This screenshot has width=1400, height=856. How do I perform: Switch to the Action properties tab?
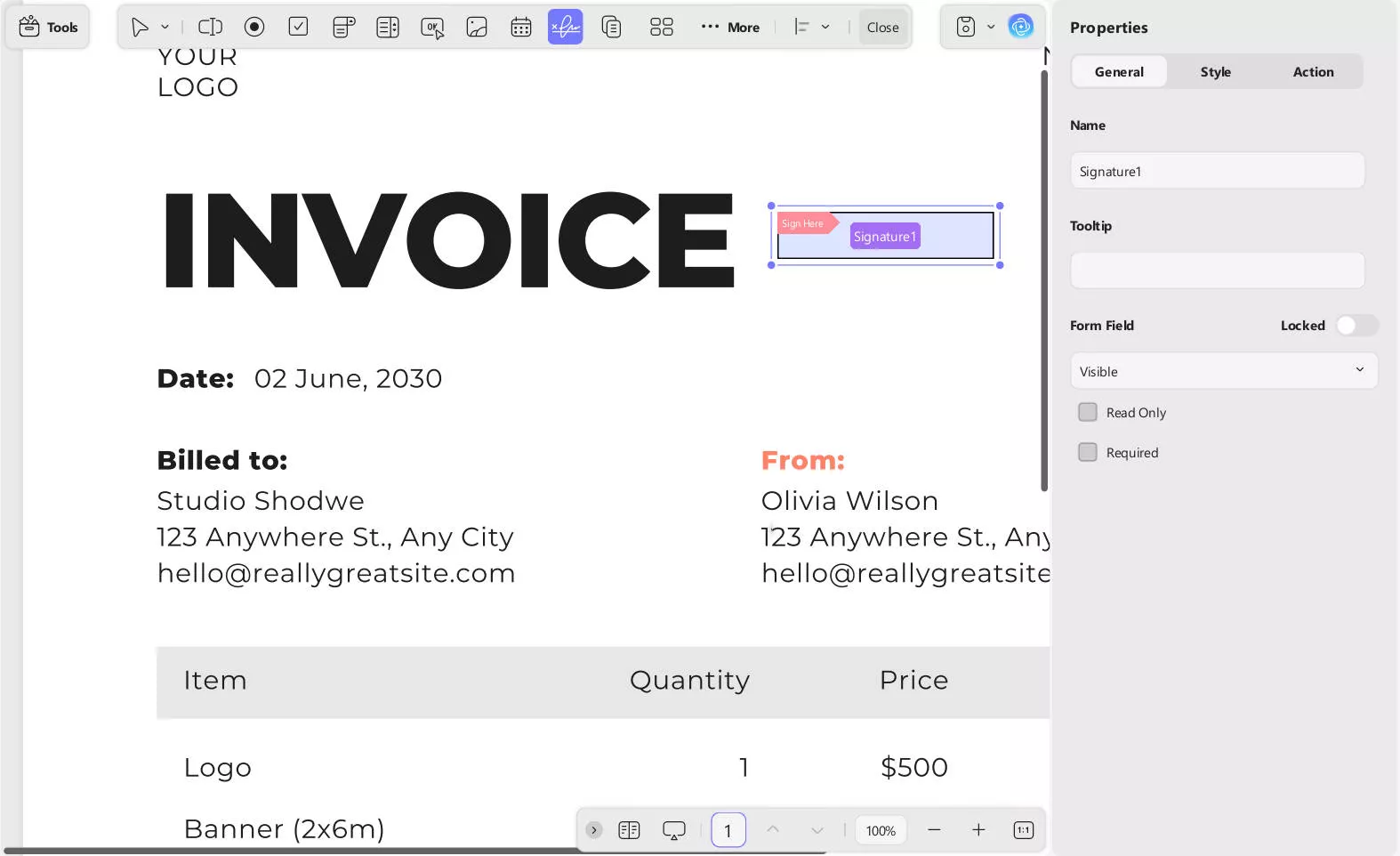coord(1314,72)
